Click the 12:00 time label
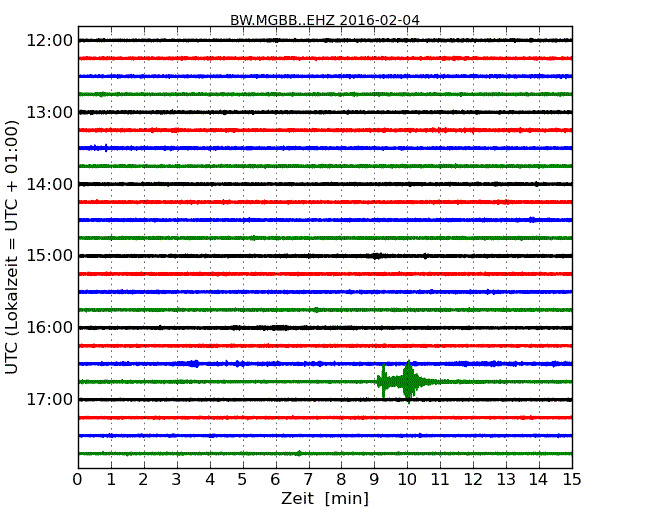Screen dimensions: 650x520 50,41
